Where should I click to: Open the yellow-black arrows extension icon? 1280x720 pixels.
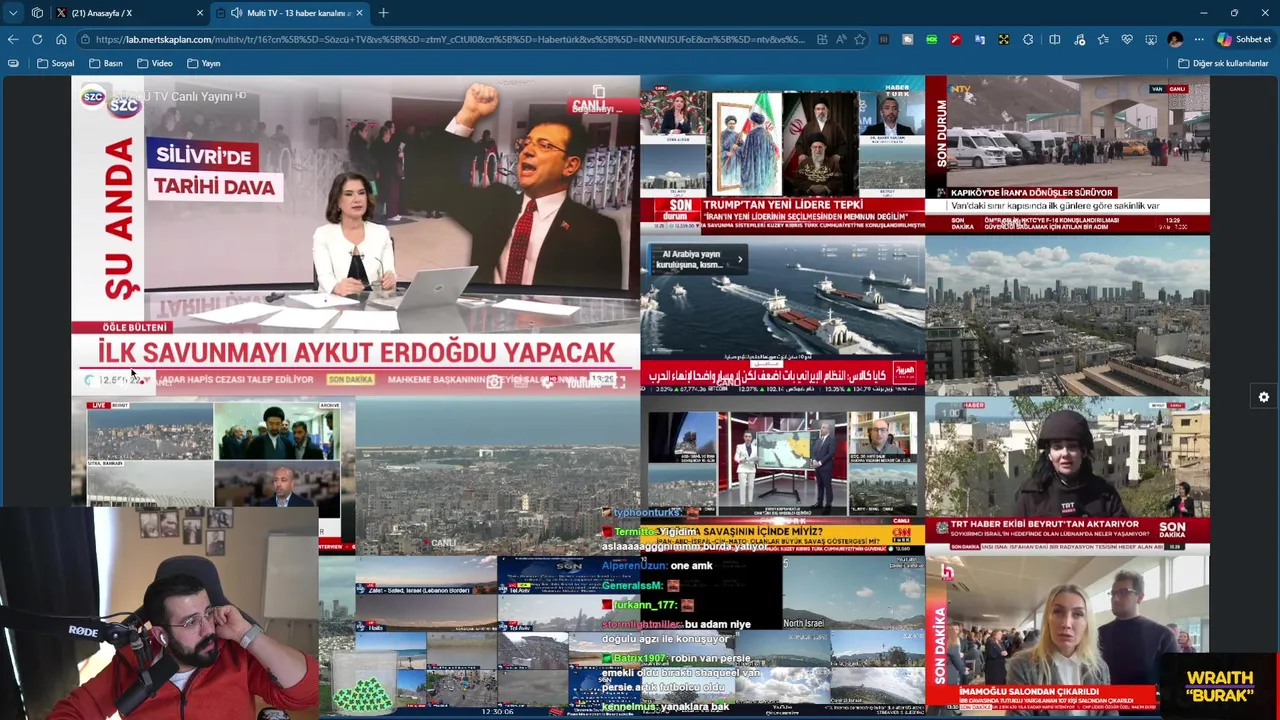pos(1004,39)
